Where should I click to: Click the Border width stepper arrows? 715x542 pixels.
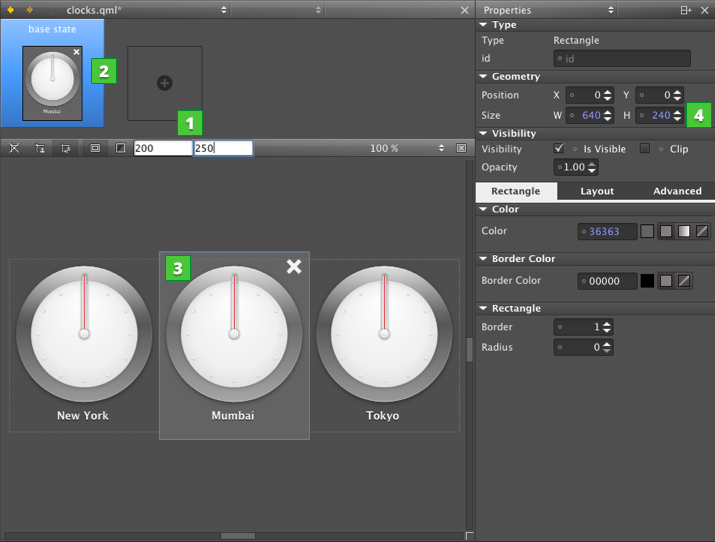point(607,327)
